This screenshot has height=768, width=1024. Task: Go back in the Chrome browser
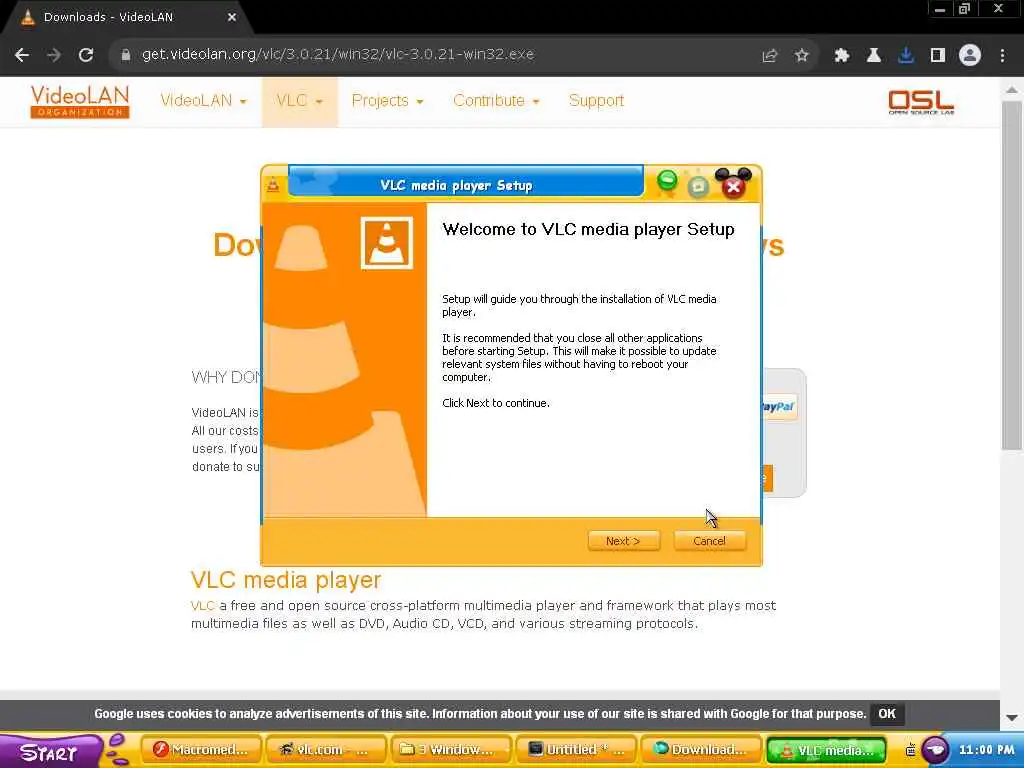[22, 55]
